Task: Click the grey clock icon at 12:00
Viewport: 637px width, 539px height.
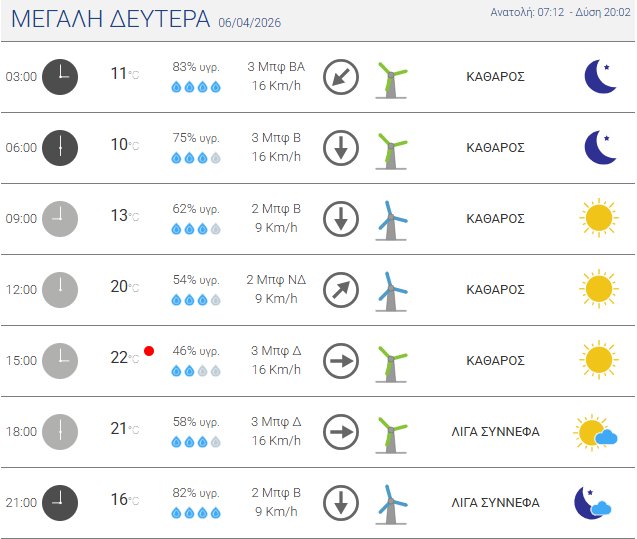Action: 61,290
